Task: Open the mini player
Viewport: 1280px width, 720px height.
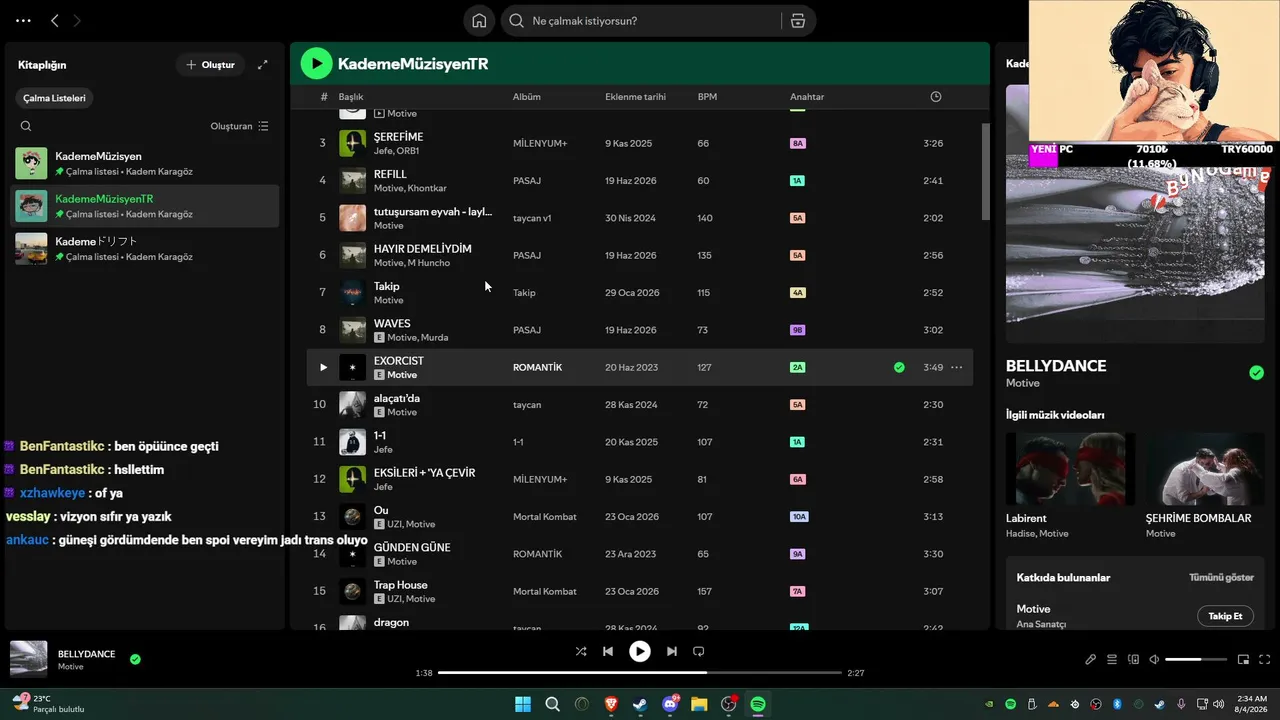Action: [x=1244, y=659]
